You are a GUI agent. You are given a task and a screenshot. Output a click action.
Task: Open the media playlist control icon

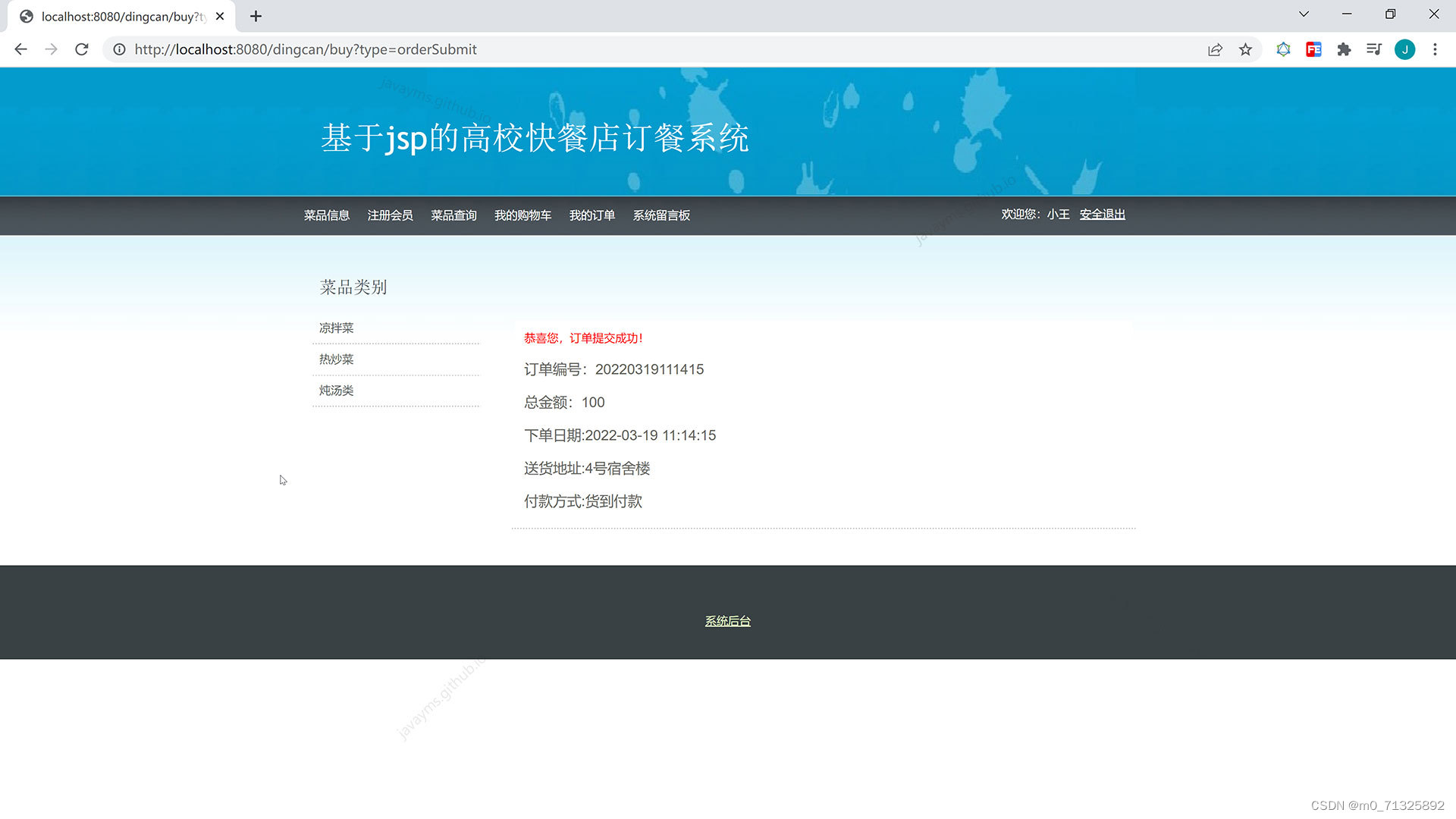[x=1374, y=49]
